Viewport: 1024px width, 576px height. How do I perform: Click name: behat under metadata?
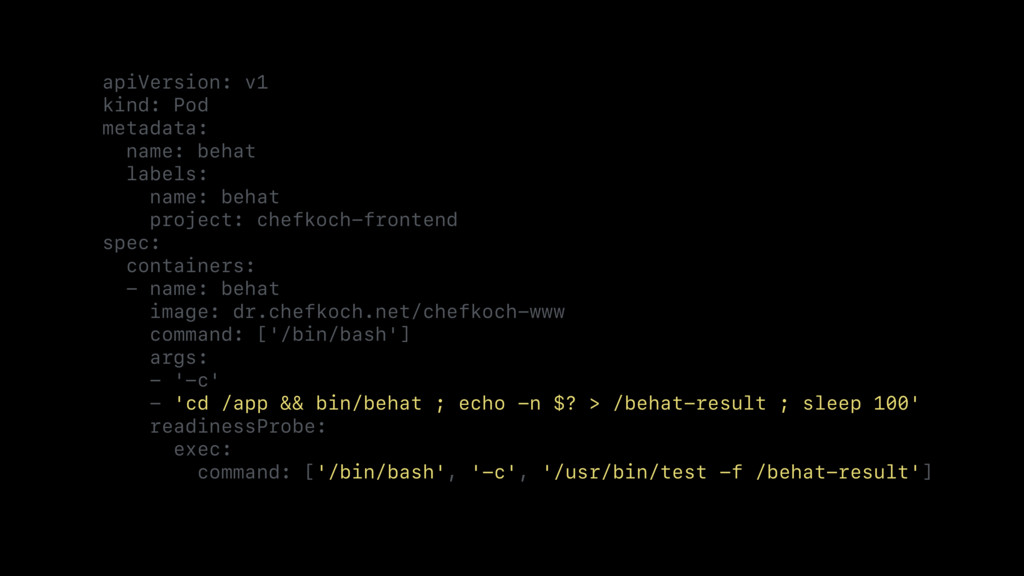click(x=191, y=151)
